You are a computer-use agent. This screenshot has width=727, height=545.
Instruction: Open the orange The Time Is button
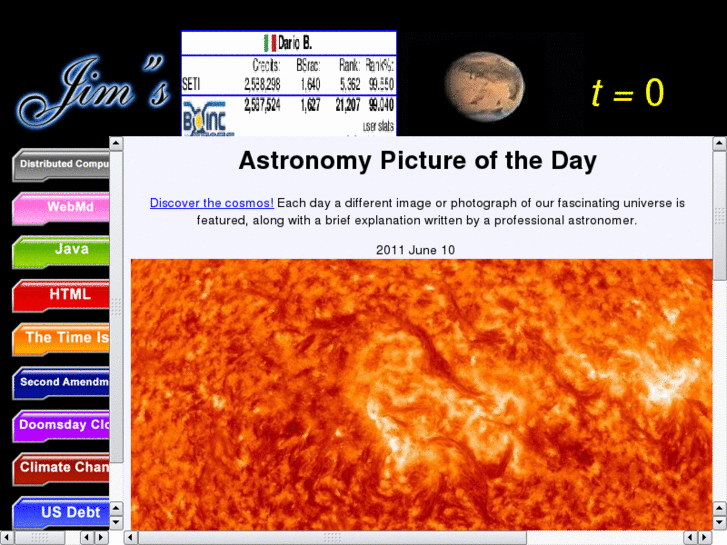60,339
